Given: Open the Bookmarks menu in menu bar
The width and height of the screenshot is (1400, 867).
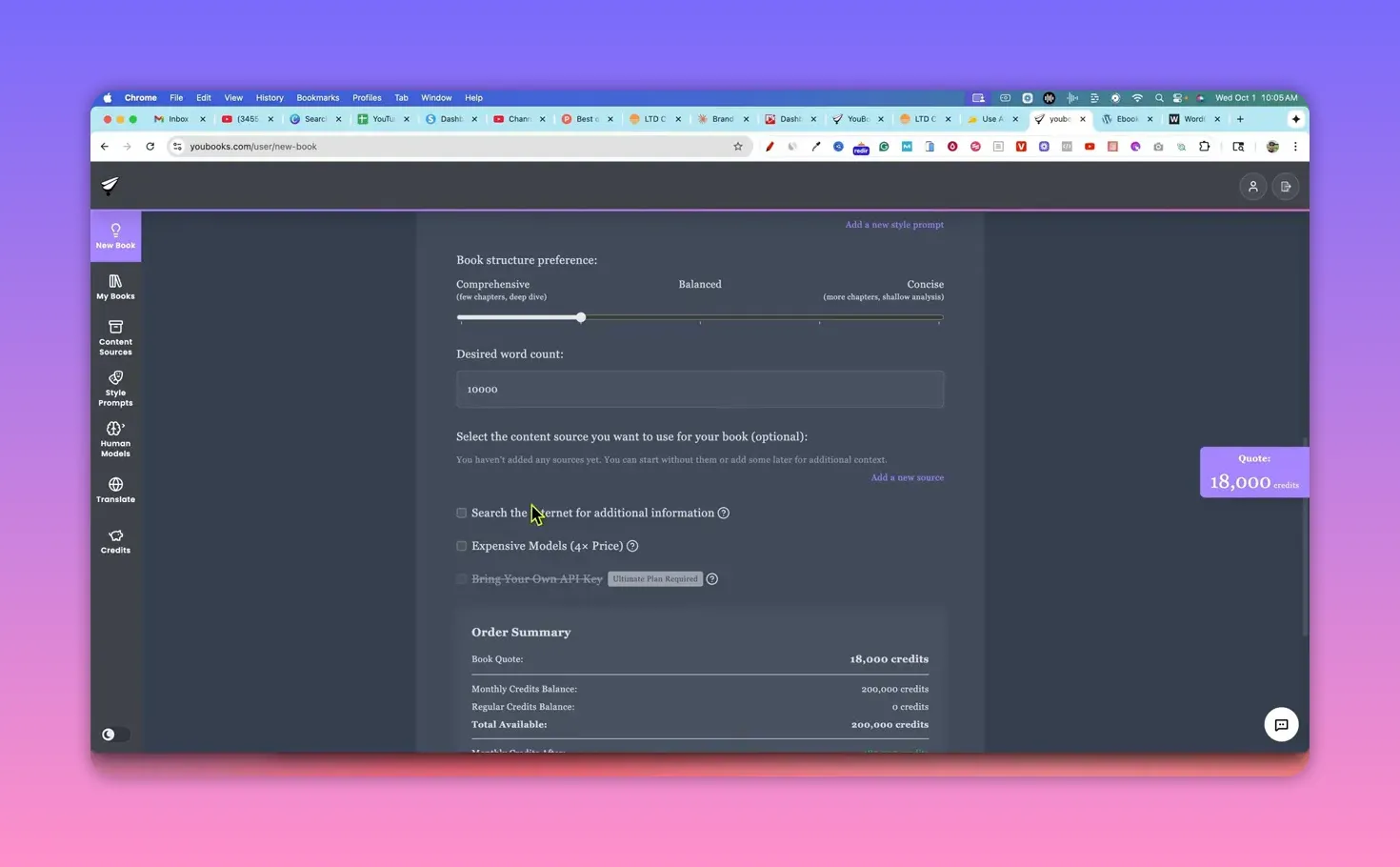Looking at the screenshot, I should 317,97.
